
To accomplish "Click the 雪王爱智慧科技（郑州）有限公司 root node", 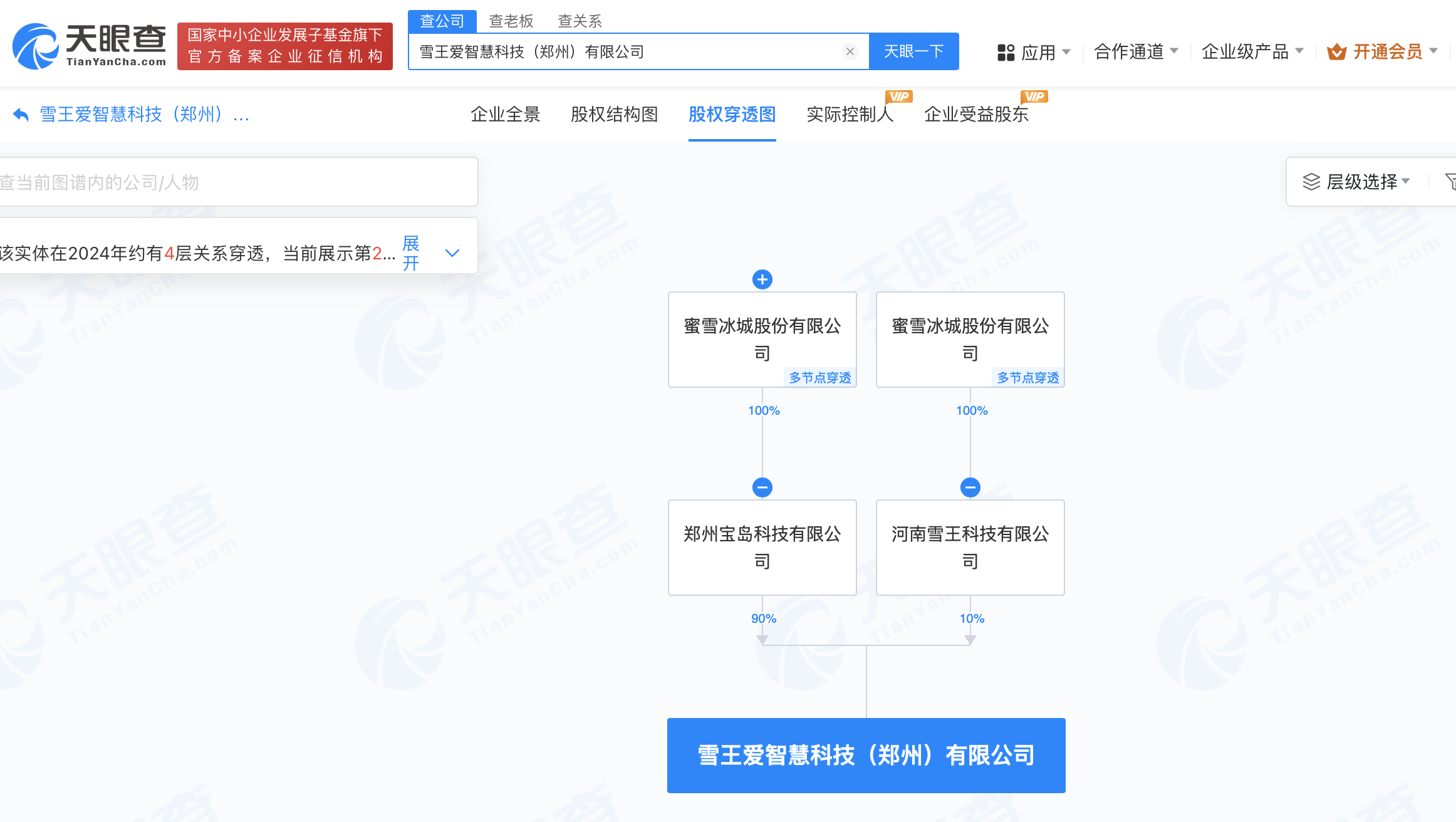I will pyautogui.click(x=866, y=756).
